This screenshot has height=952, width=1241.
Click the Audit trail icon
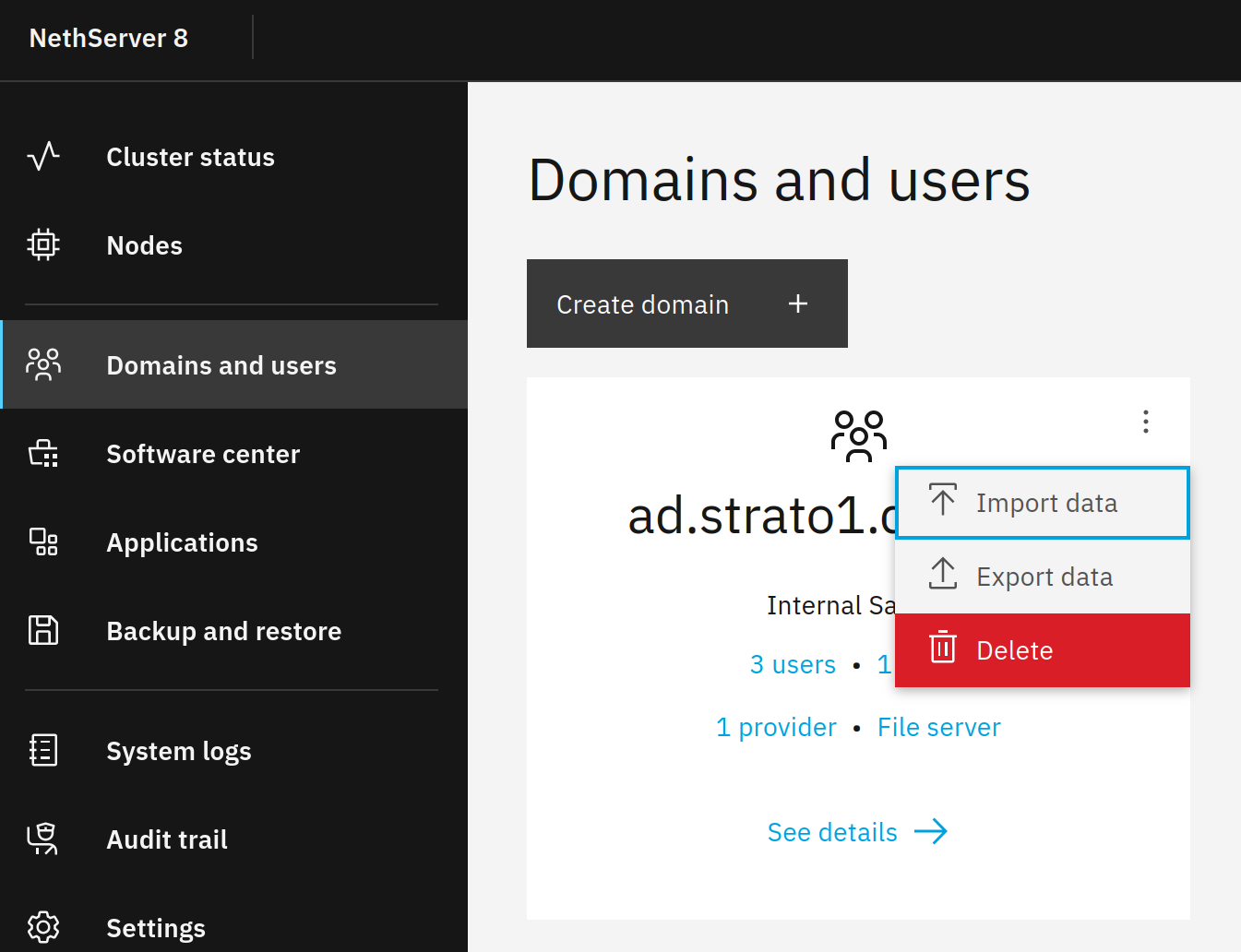(43, 839)
